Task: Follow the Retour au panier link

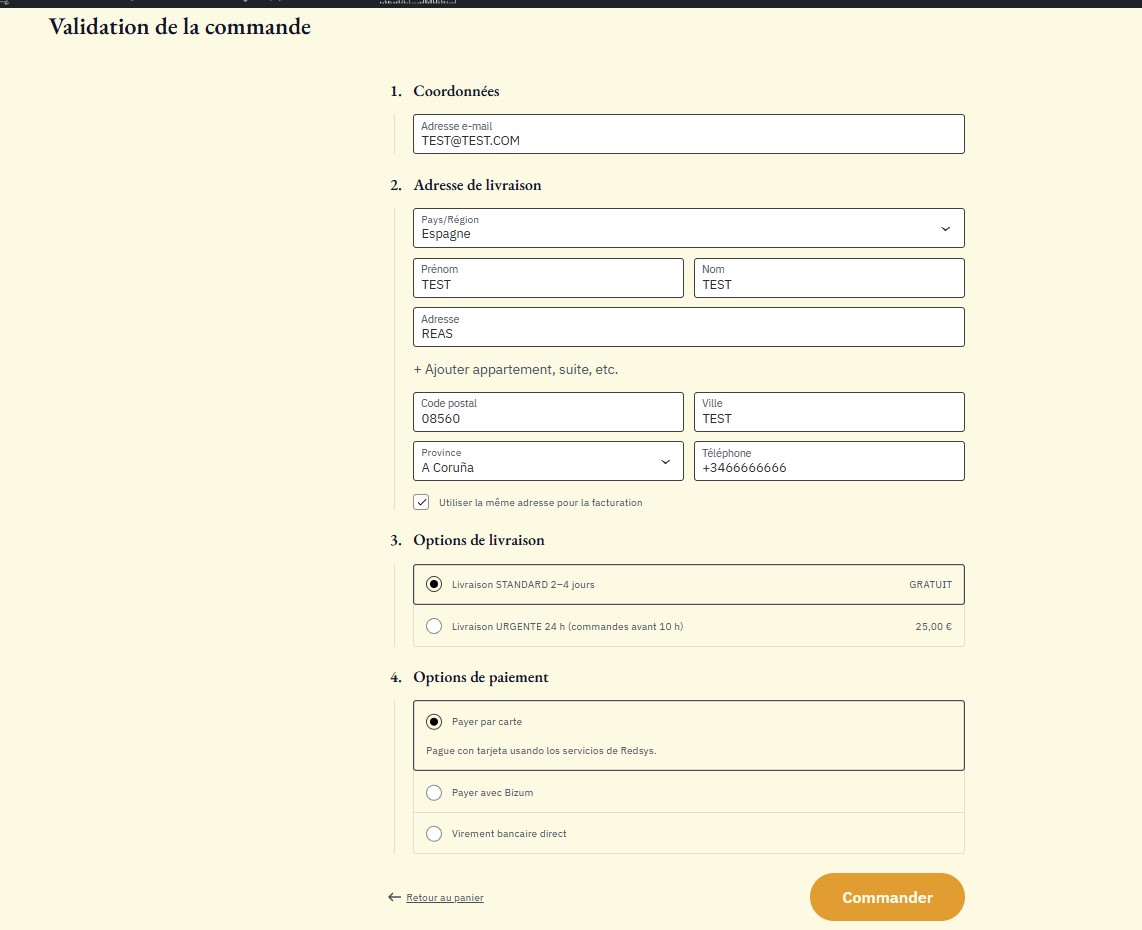Action: point(444,898)
